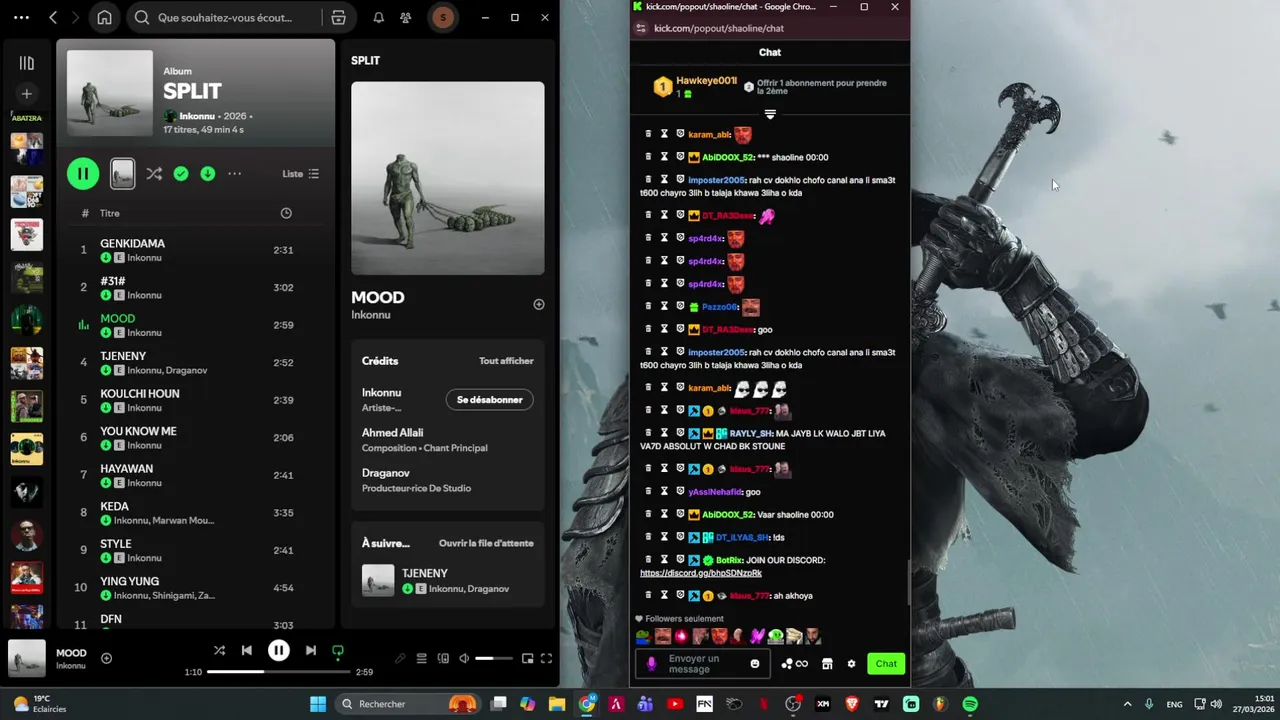This screenshot has width=1280, height=720.
Task: Pause playback in bottom player bar
Action: click(279, 650)
